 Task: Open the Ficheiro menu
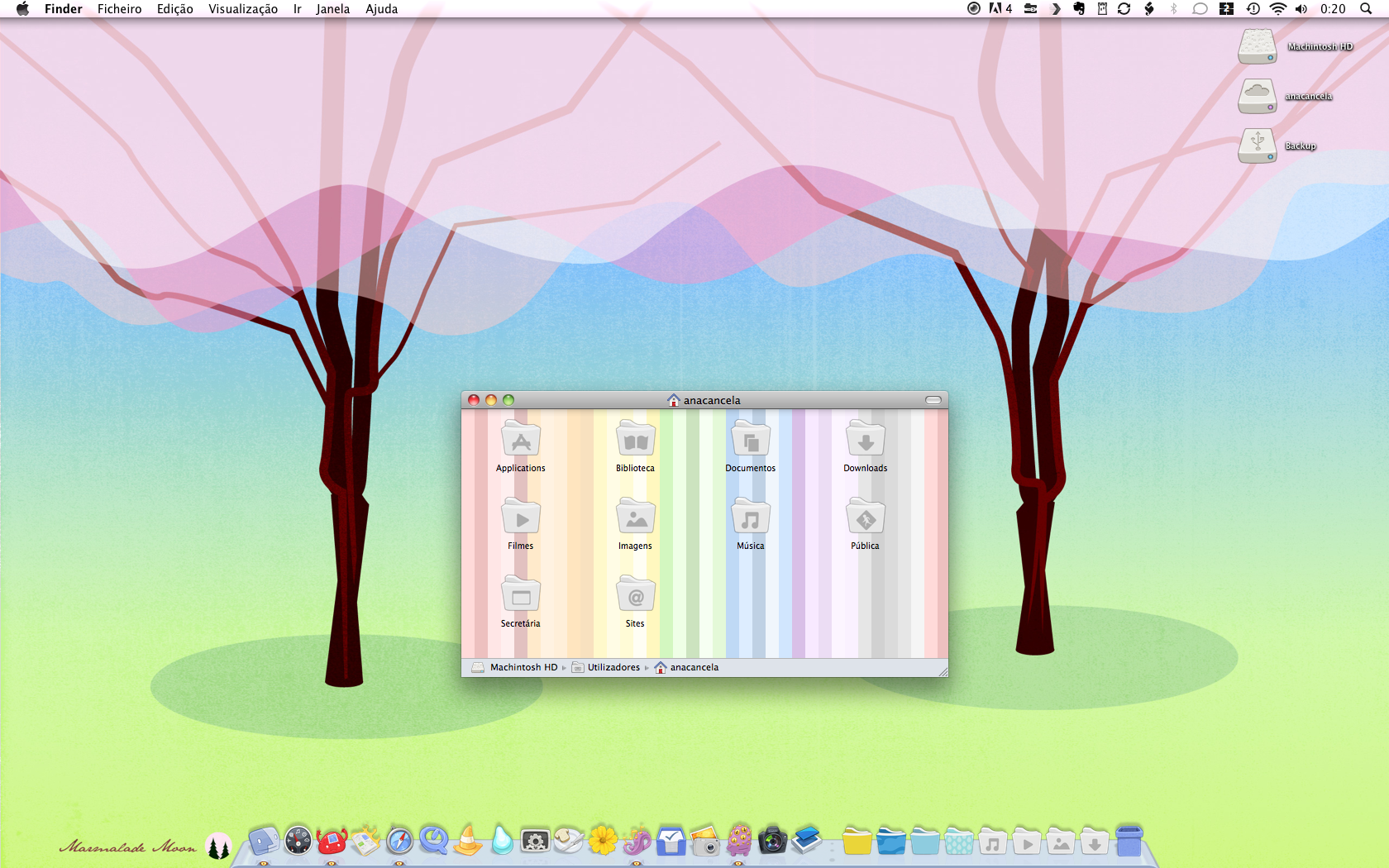[x=120, y=9]
